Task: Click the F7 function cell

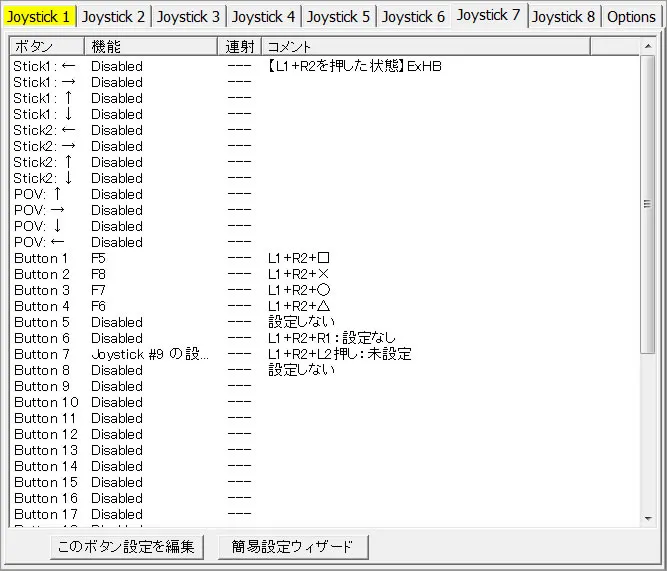Action: click(98, 290)
